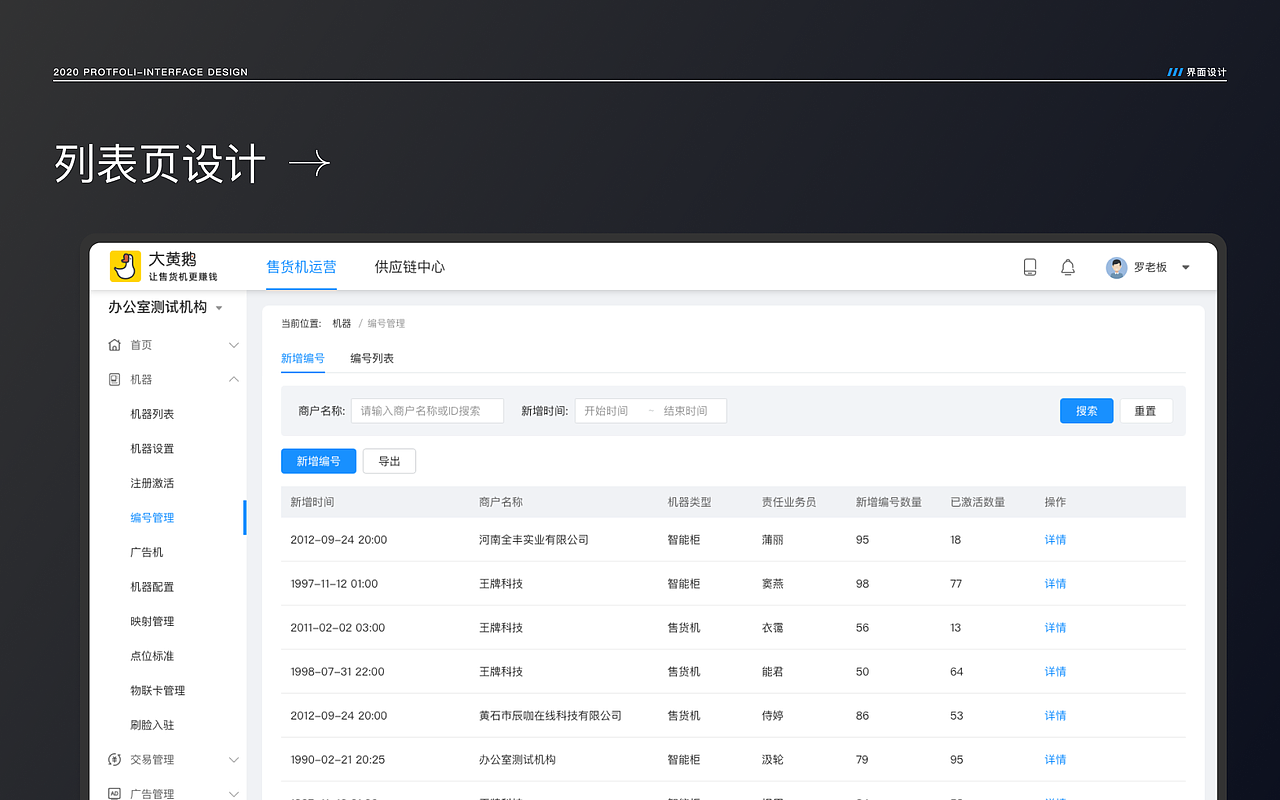Open 详情 for 河南全丰实业有限公司 row
This screenshot has height=800, width=1280.
coord(1055,540)
